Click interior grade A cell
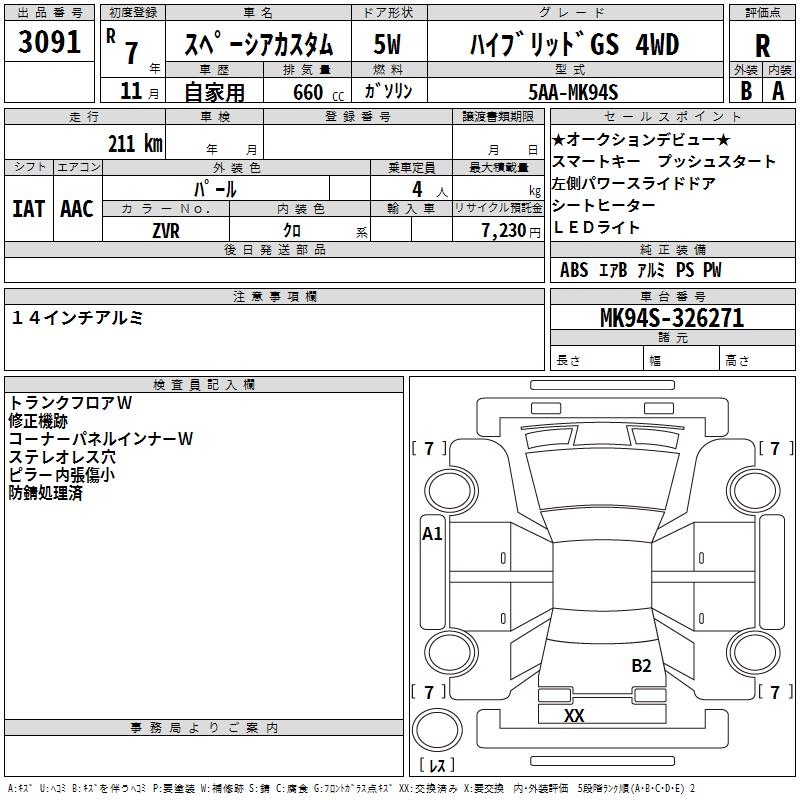Viewport: 800px width, 800px height. [778, 90]
